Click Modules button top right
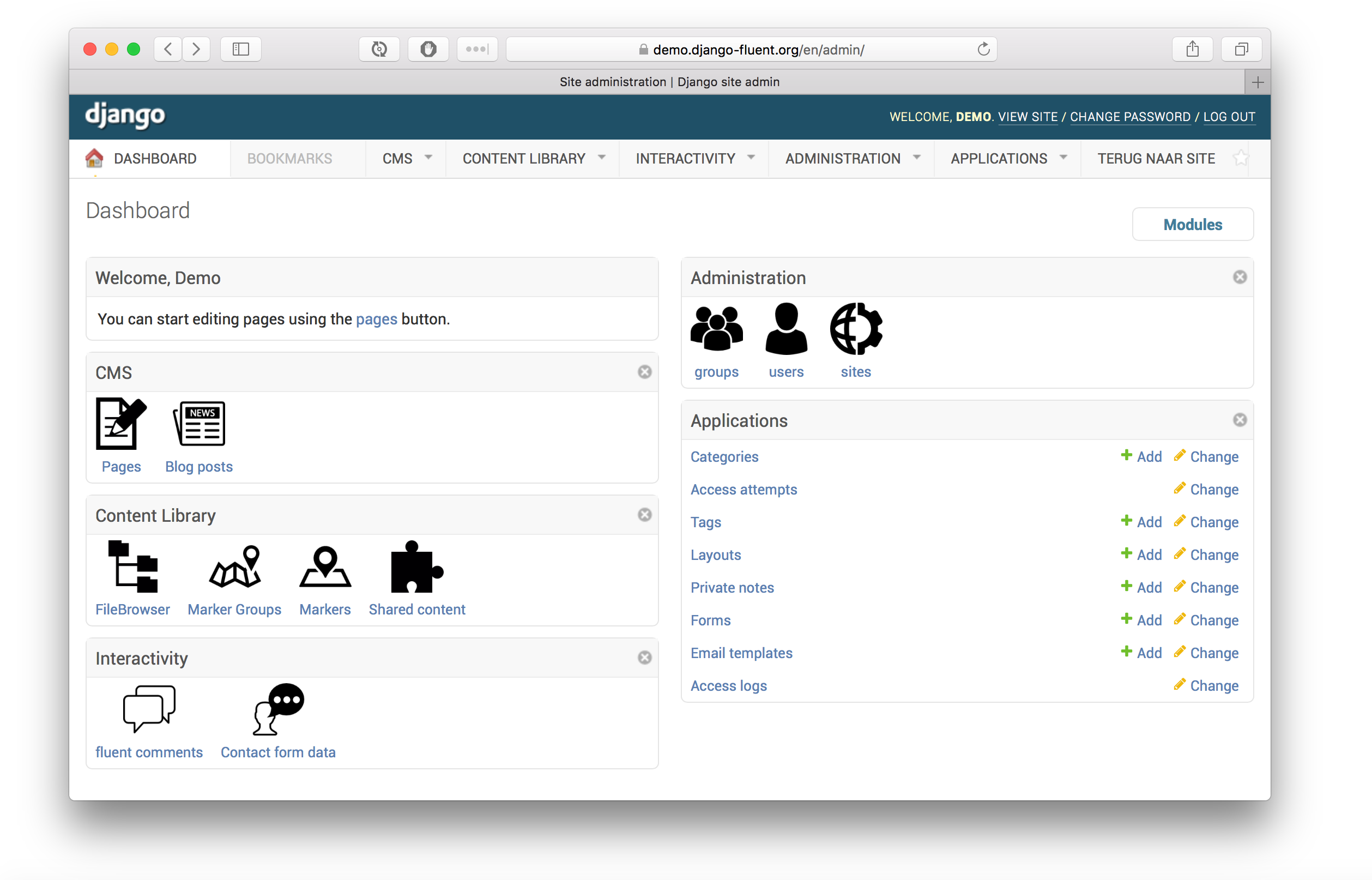Screen dimensions: 1372x880 point(1192,223)
